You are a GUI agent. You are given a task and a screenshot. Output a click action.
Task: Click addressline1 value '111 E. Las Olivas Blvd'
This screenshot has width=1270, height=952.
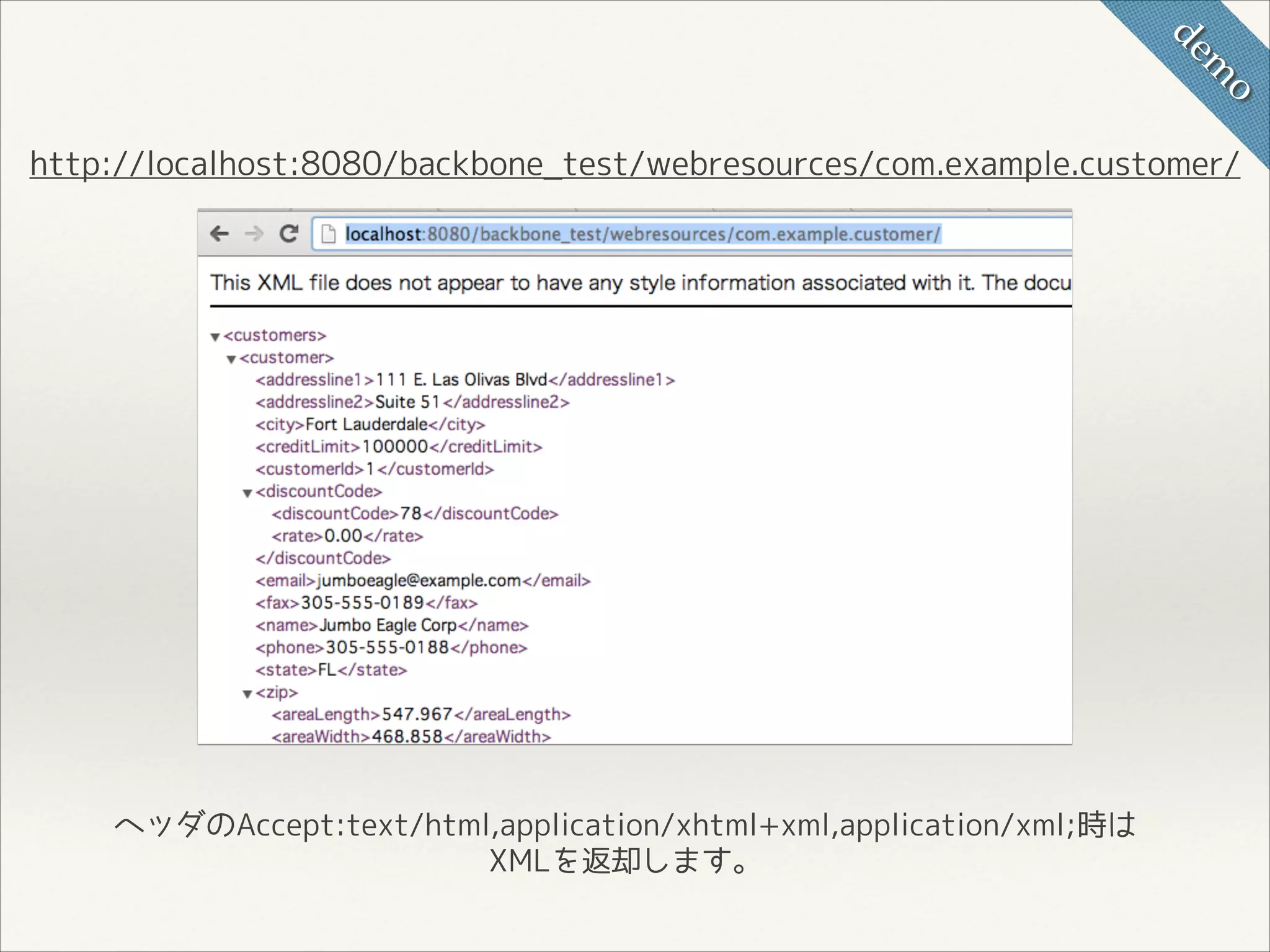tap(461, 379)
